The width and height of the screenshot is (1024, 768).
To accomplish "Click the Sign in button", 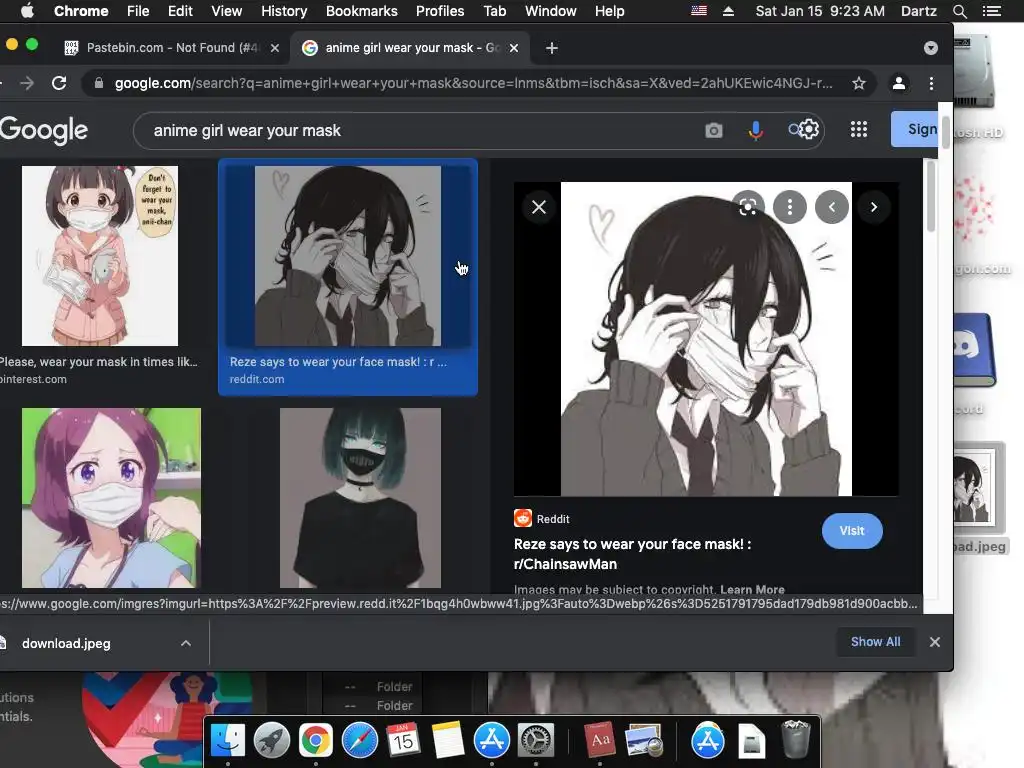I will 915,129.
